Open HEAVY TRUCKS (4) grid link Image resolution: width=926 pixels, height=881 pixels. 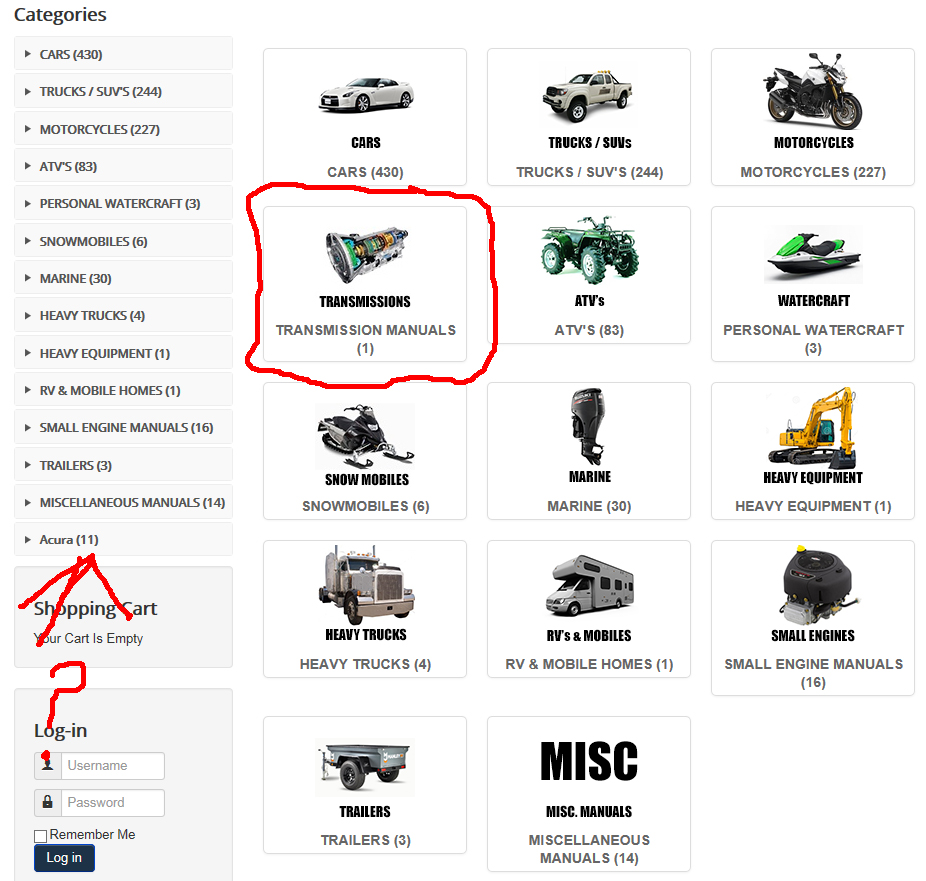point(366,664)
